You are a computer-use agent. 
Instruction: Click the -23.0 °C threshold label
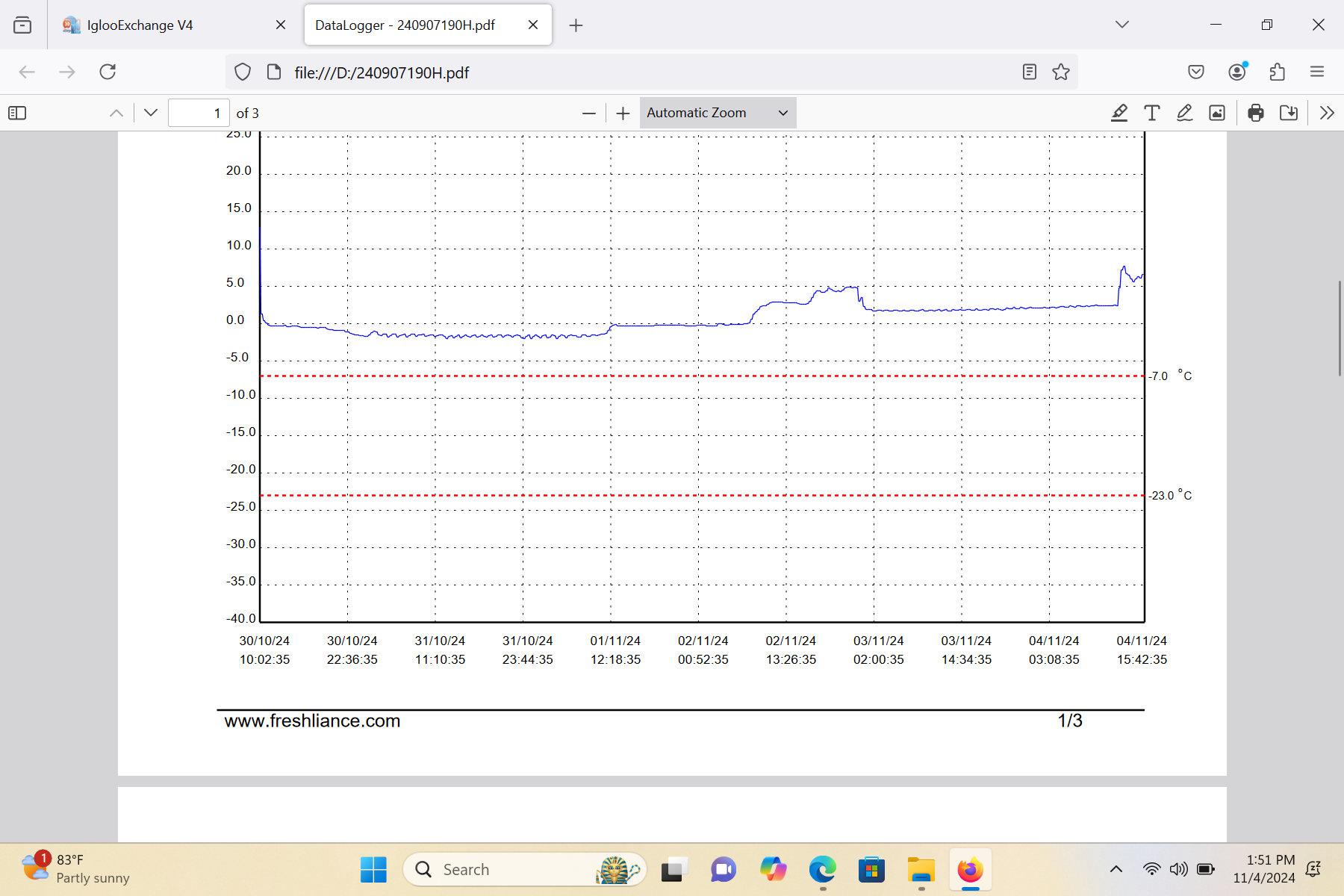pos(1170,495)
